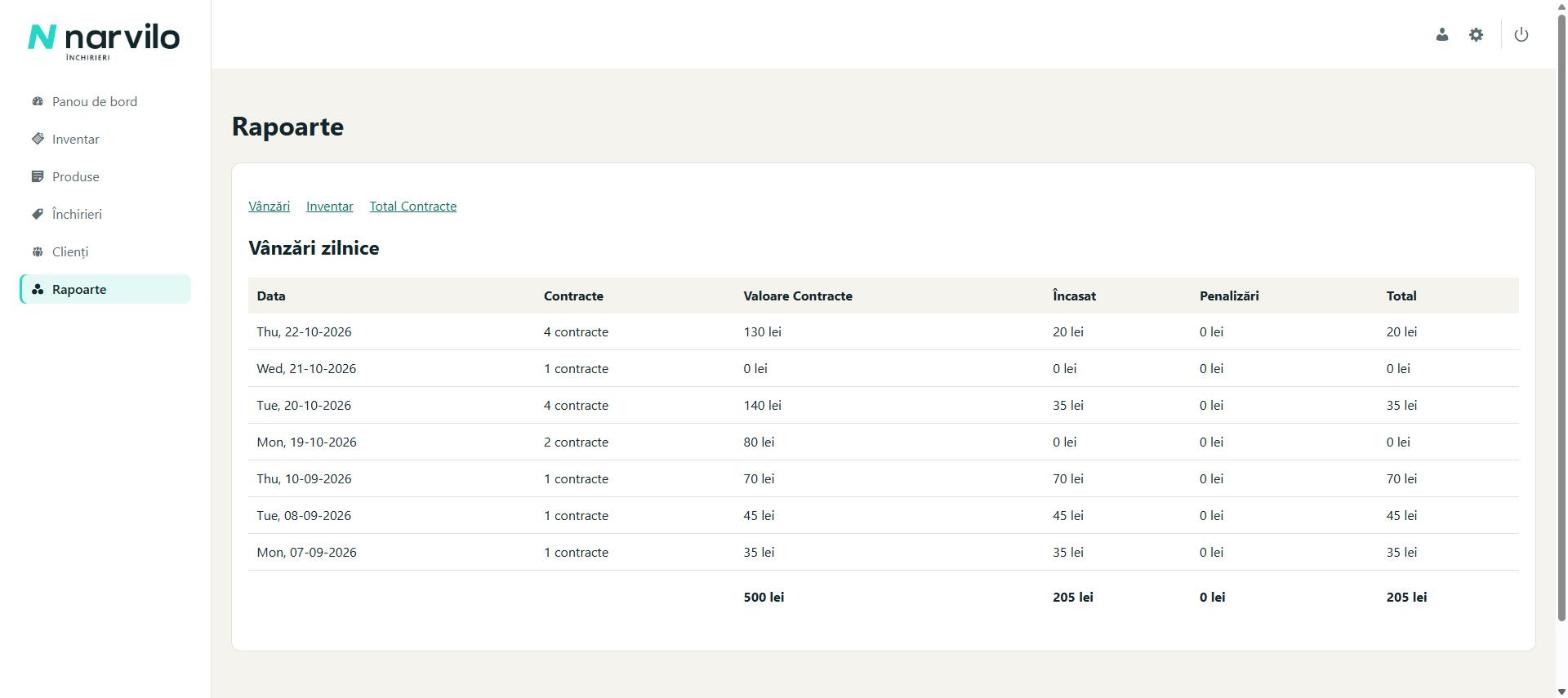This screenshot has width=1568, height=698.
Task: Open the Total Contracte report link
Action: point(413,206)
